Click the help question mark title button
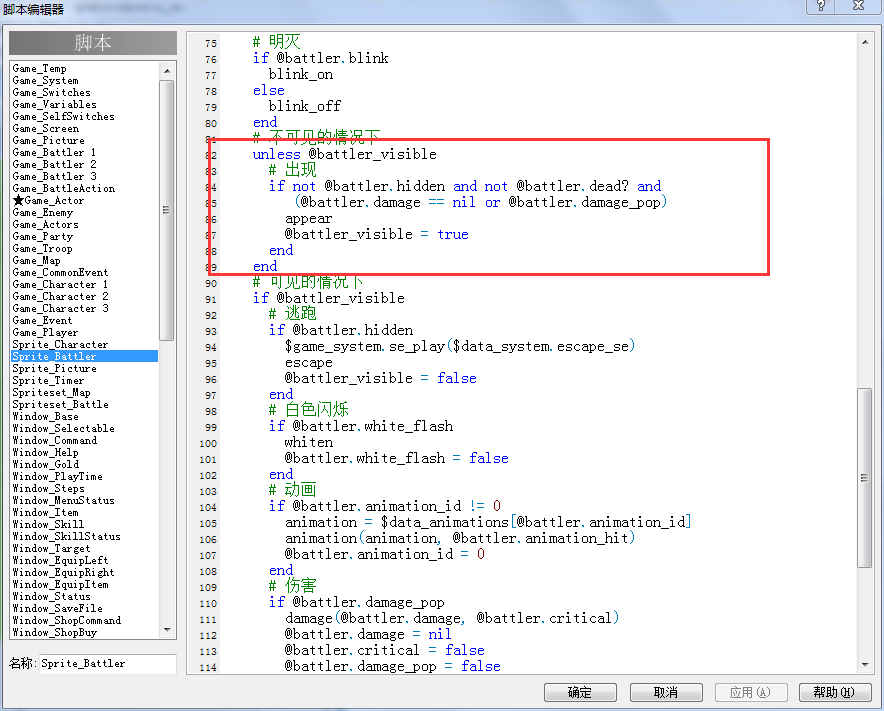The image size is (884, 711). pyautogui.click(x=821, y=6)
